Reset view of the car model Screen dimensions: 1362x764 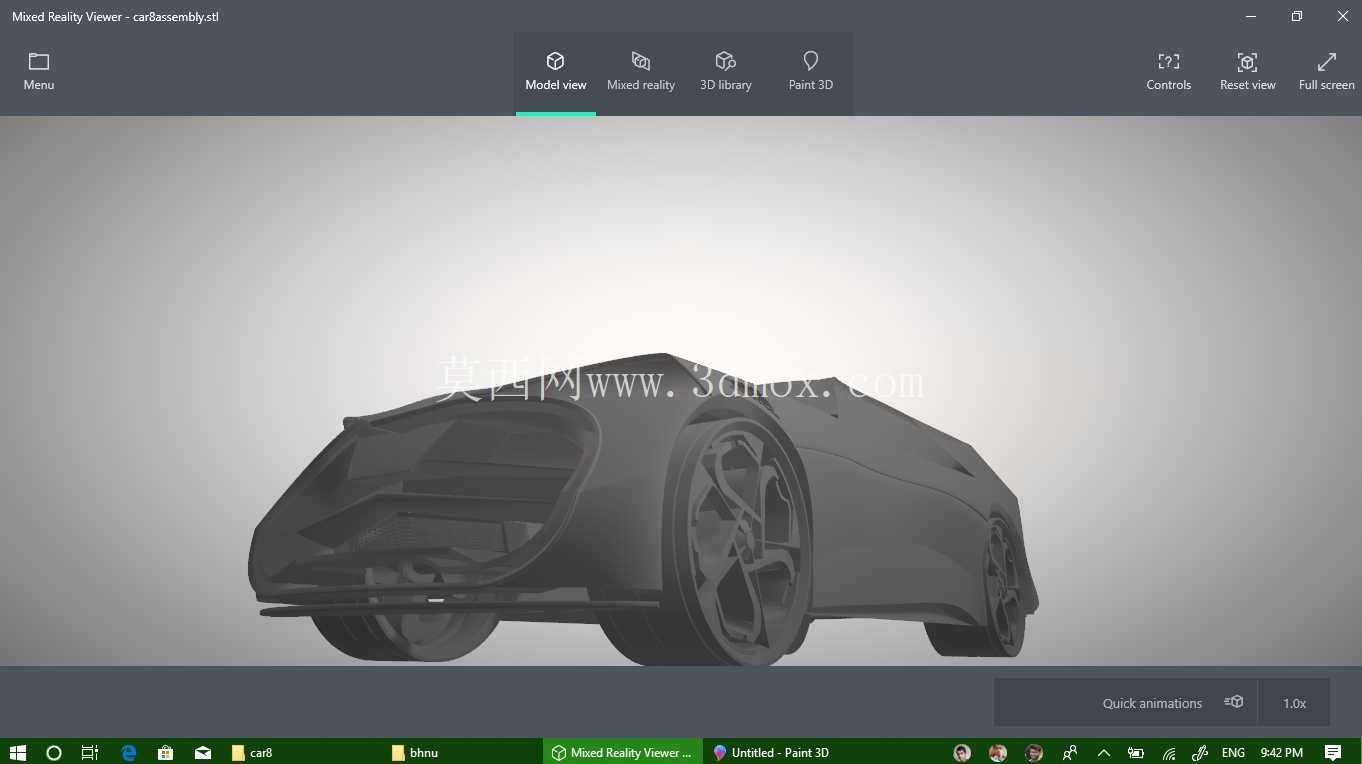1247,72
